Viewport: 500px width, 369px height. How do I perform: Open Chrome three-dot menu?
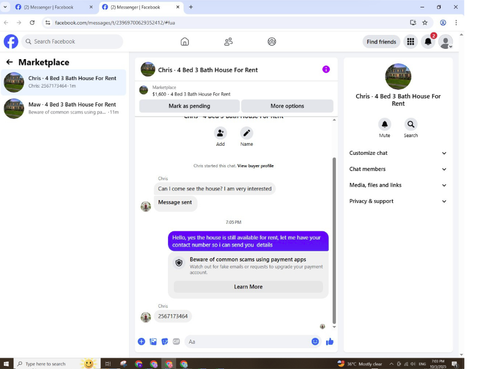(x=456, y=23)
